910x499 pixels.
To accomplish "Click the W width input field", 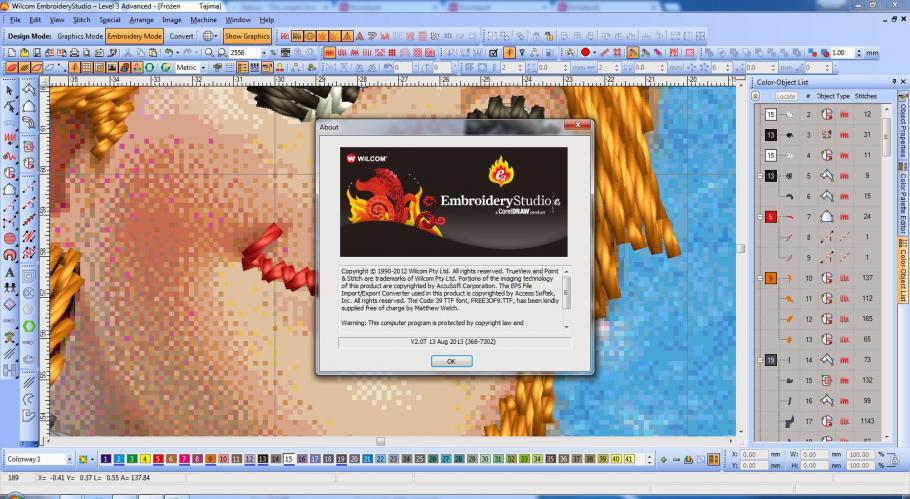I will pyautogui.click(x=815, y=454).
